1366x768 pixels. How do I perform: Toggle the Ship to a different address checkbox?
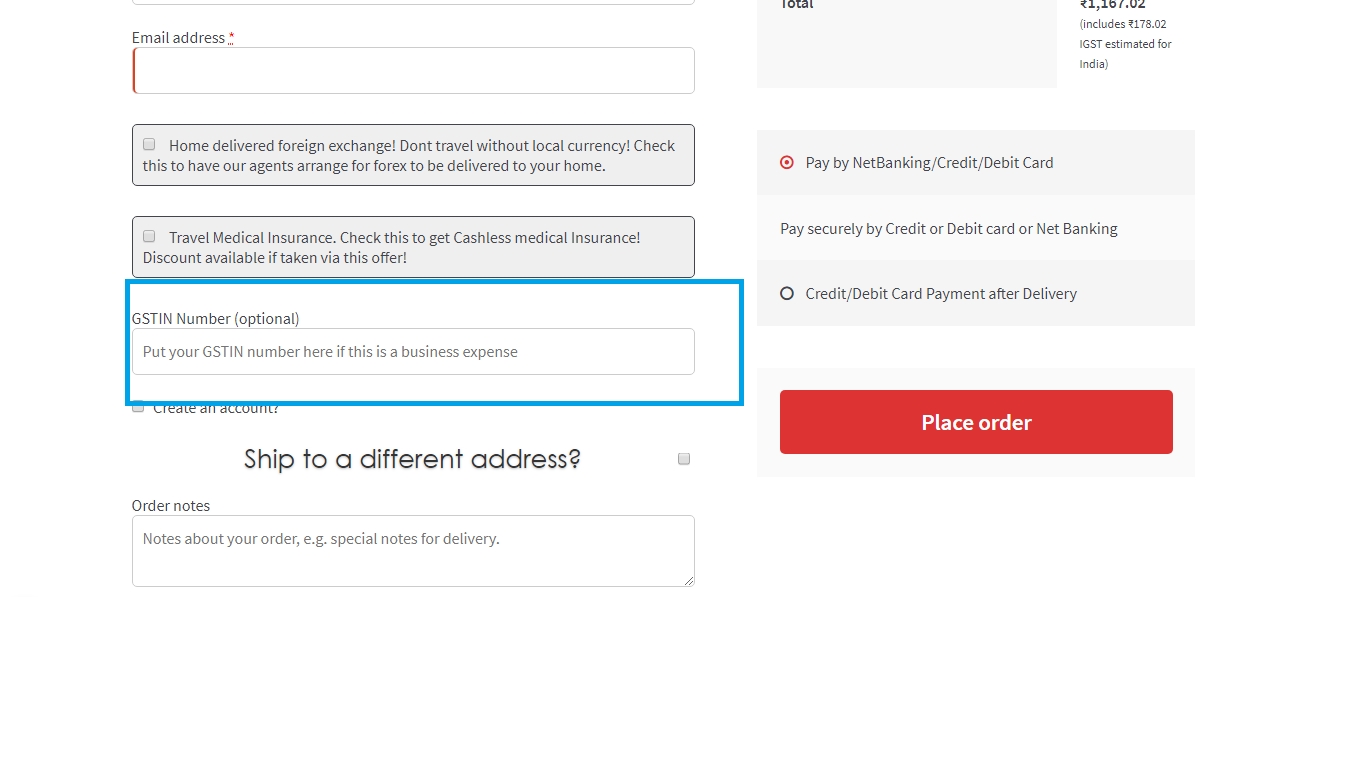pyautogui.click(x=684, y=459)
